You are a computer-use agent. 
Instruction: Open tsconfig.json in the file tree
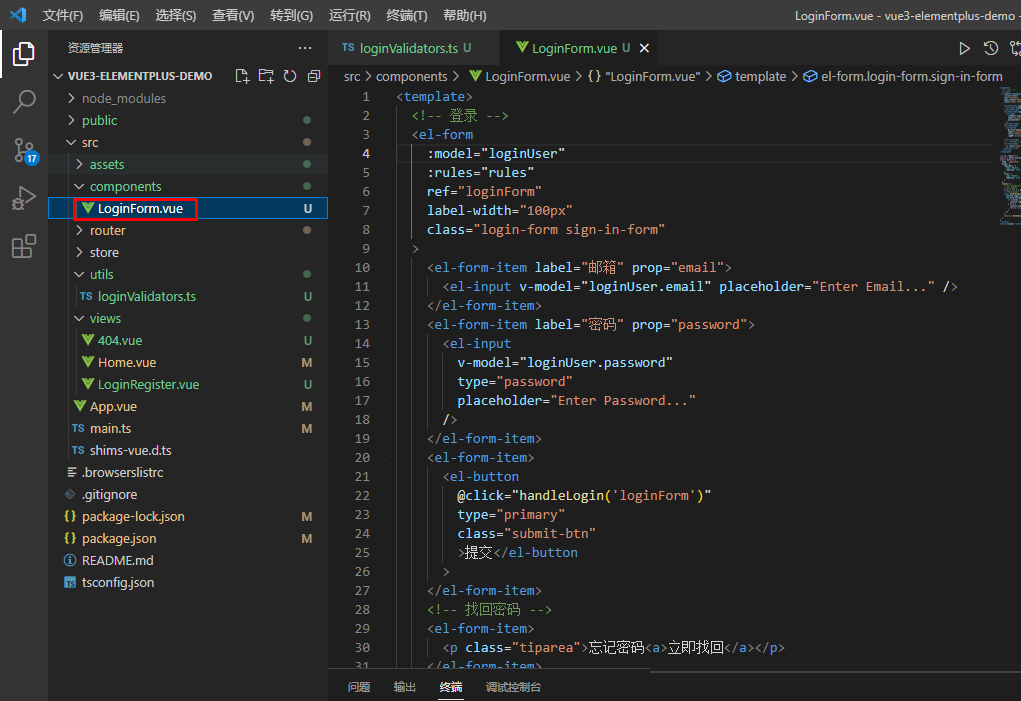[x=188, y=583]
